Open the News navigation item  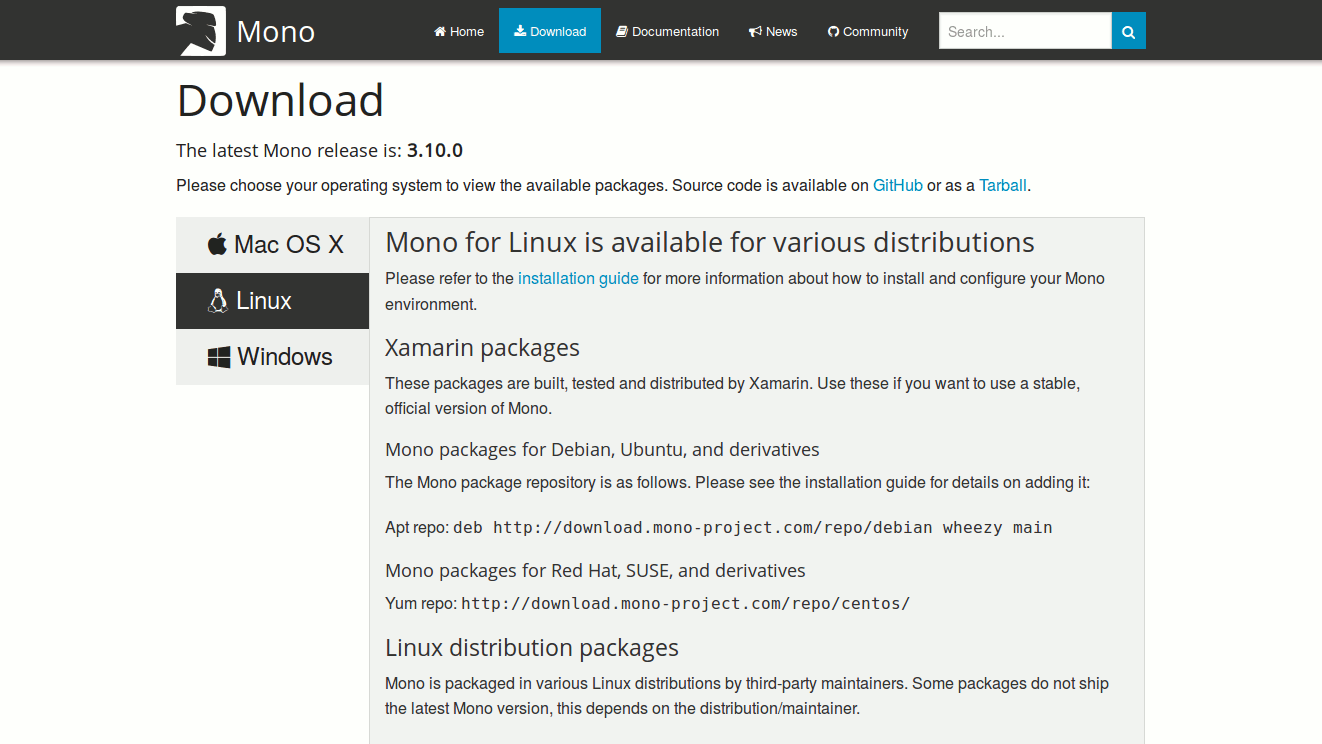pyautogui.click(x=773, y=31)
